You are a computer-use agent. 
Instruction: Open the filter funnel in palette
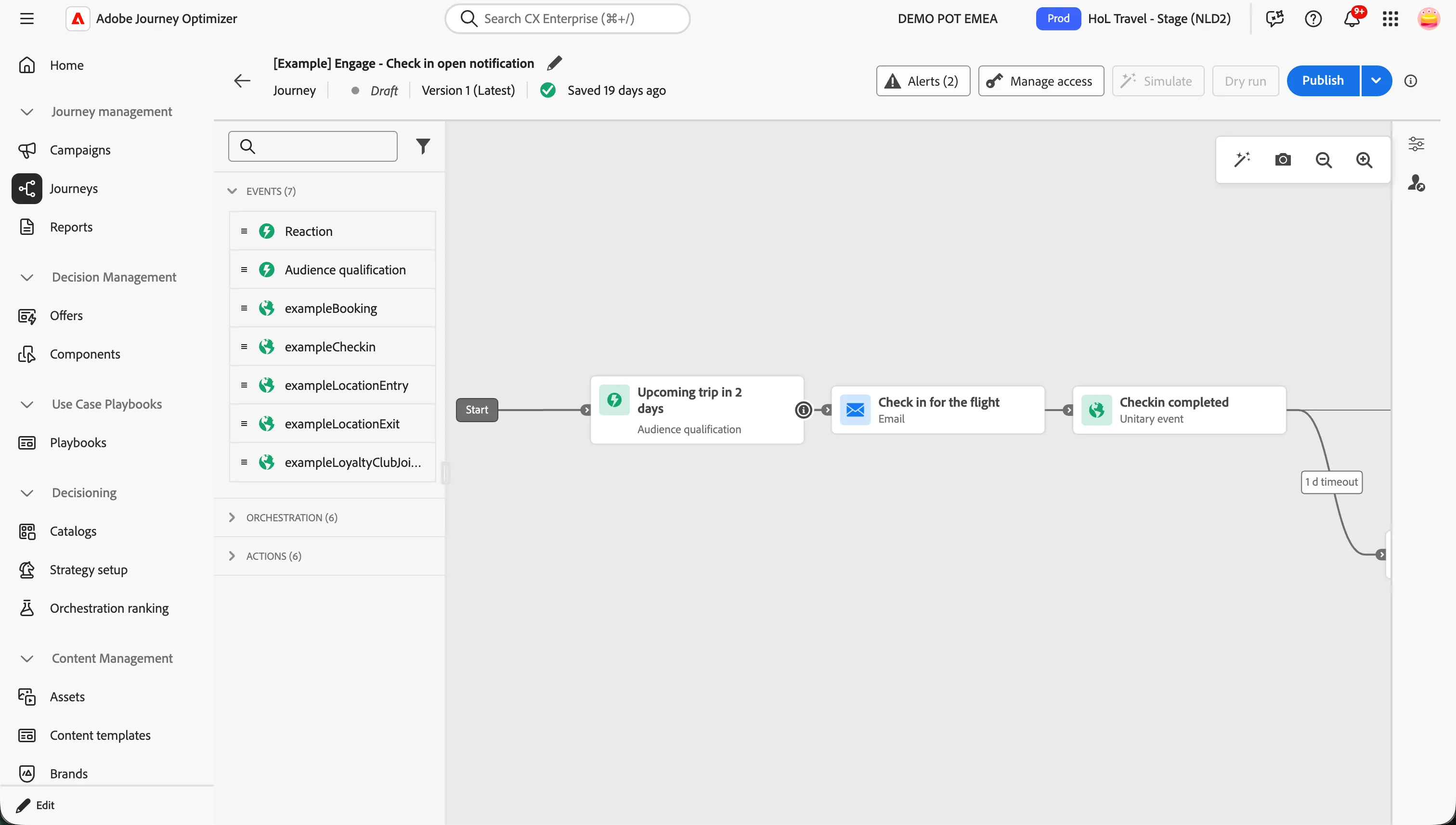click(x=423, y=146)
